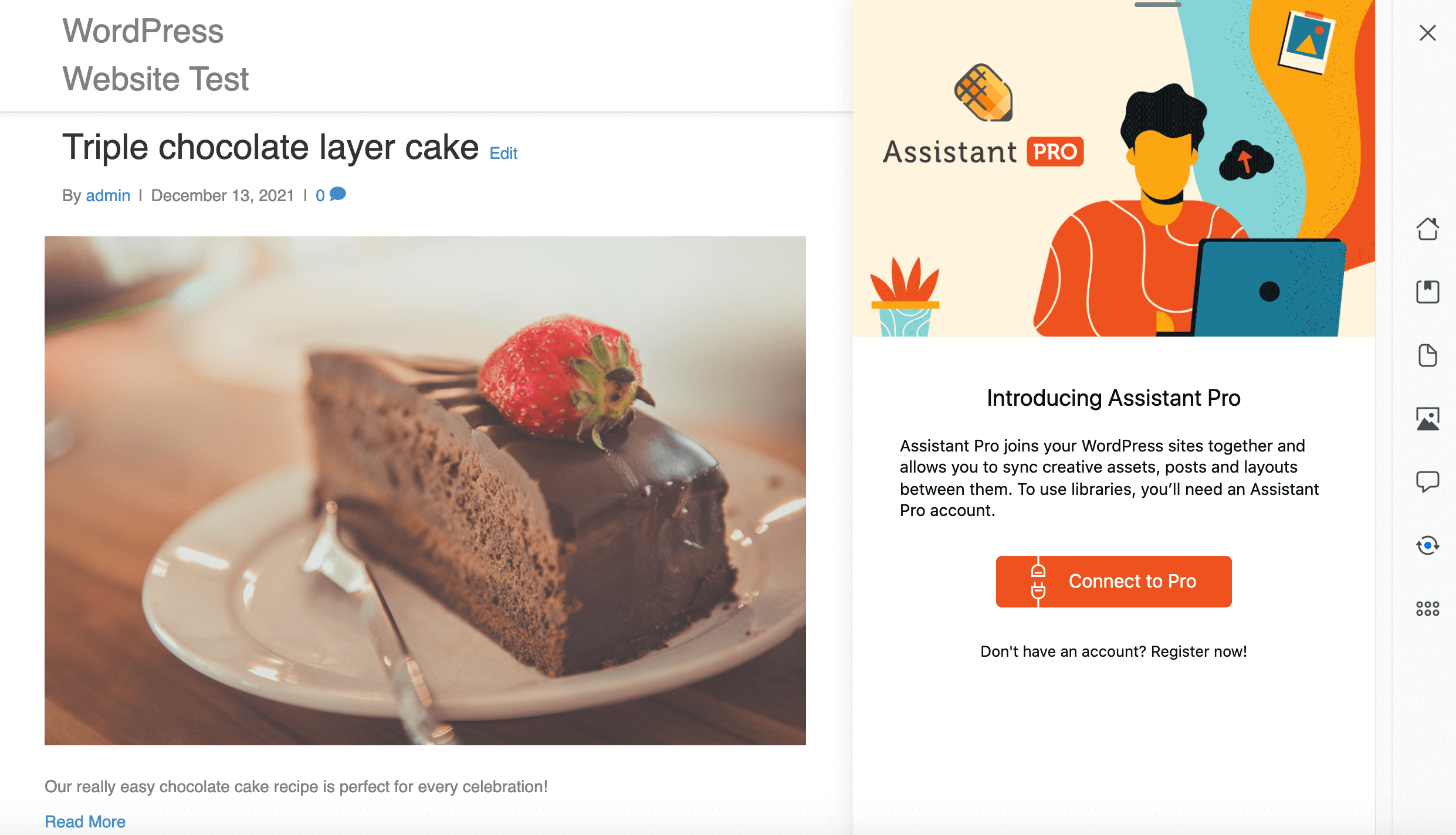Click the admin author link
1456x835 pixels.
(x=107, y=195)
